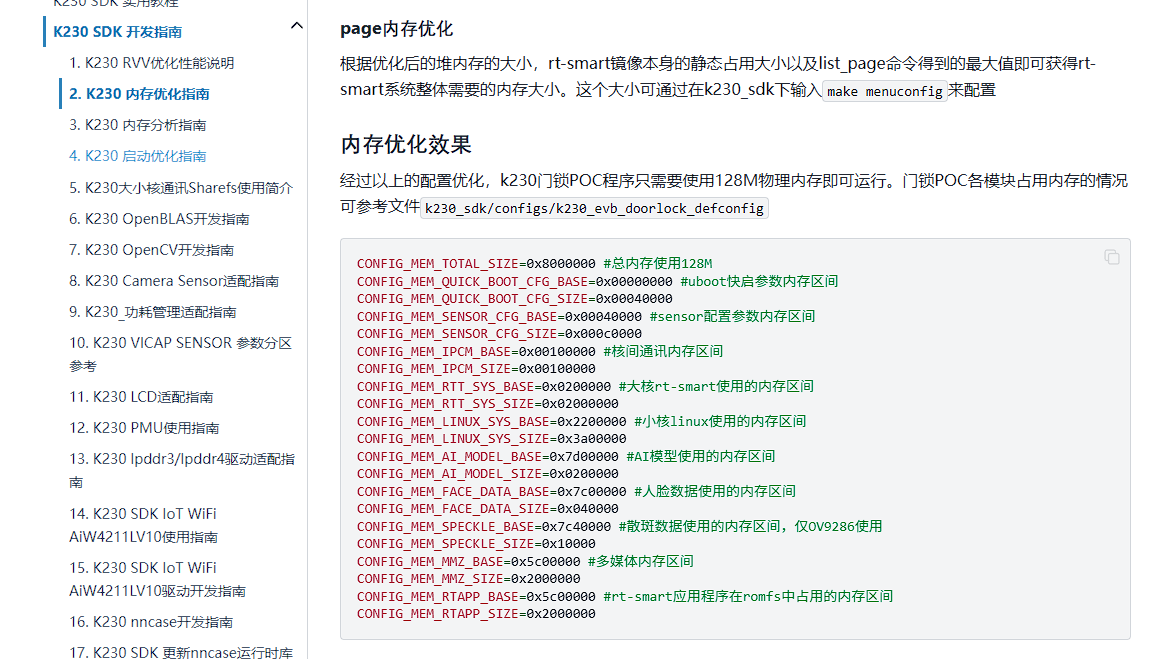1156x659 pixels.
Task: Open K230 SDK 开发指南 section link
Action: coord(117,32)
